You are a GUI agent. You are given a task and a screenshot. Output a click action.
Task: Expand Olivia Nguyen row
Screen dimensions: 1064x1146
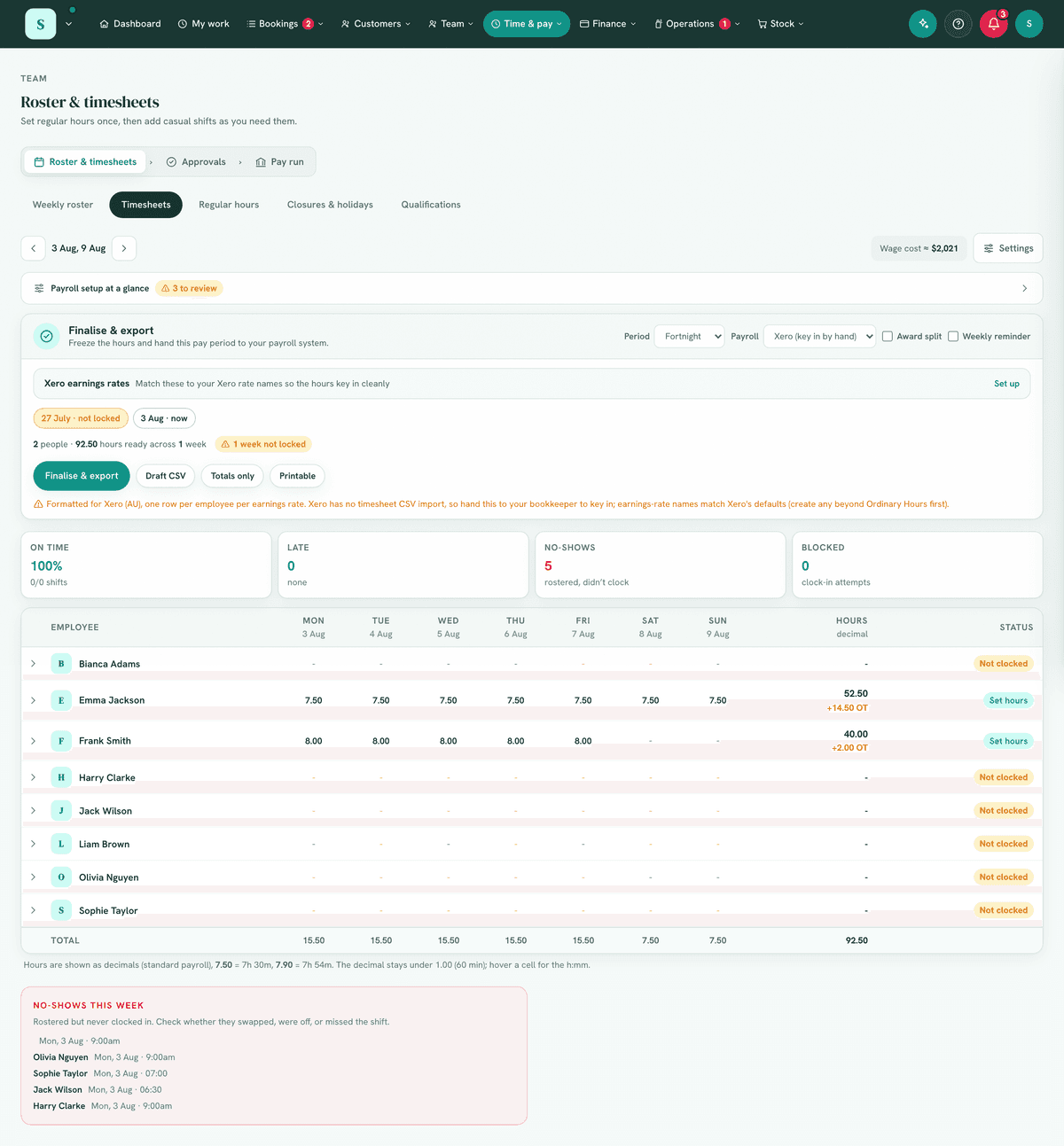[34, 877]
